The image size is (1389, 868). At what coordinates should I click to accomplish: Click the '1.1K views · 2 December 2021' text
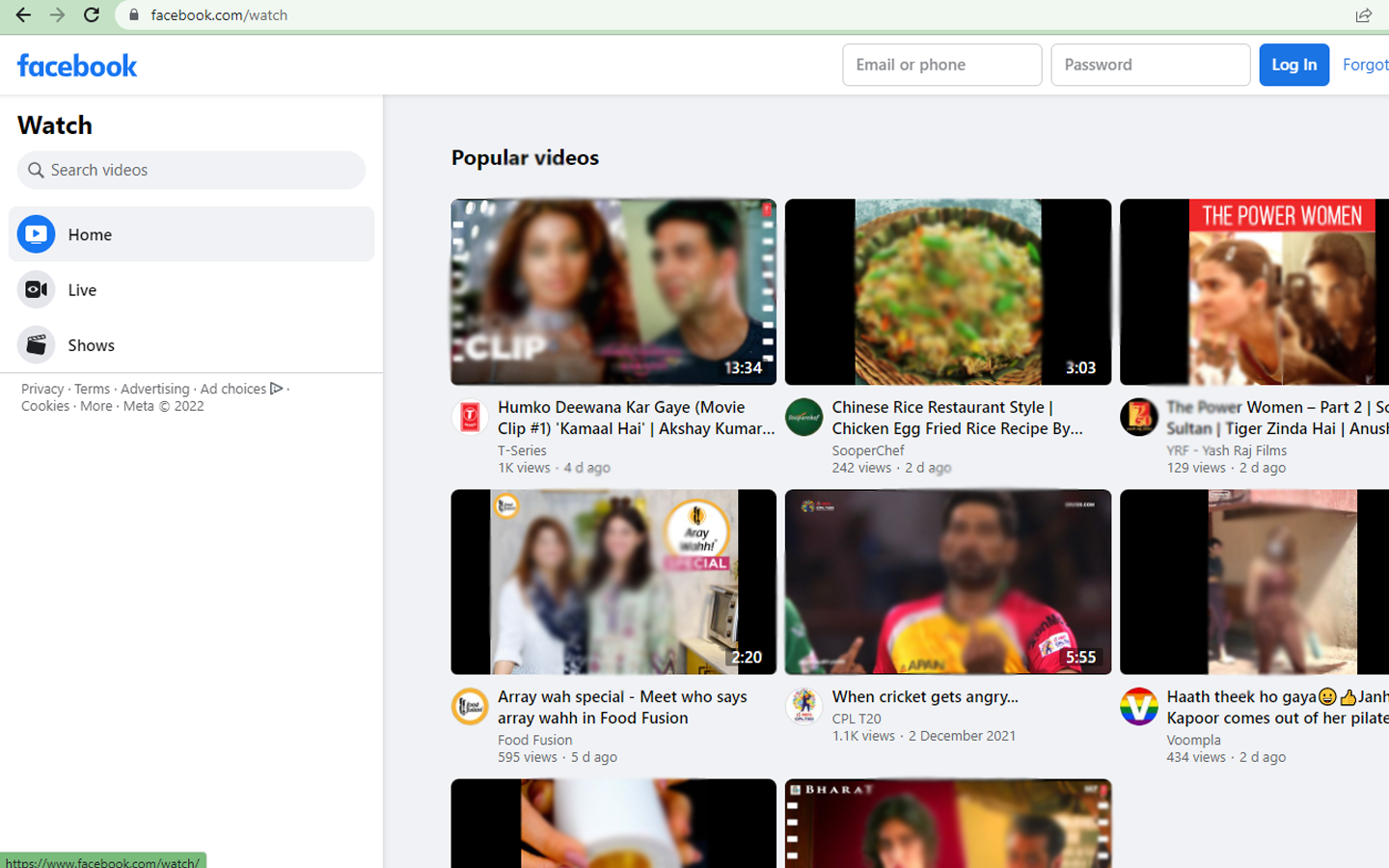[x=924, y=736]
